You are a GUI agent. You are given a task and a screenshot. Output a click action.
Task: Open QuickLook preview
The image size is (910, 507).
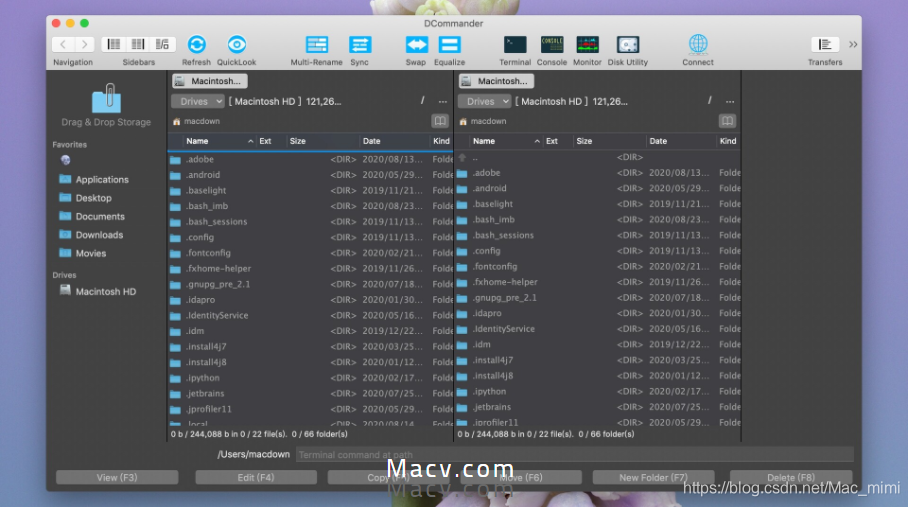coord(236,45)
